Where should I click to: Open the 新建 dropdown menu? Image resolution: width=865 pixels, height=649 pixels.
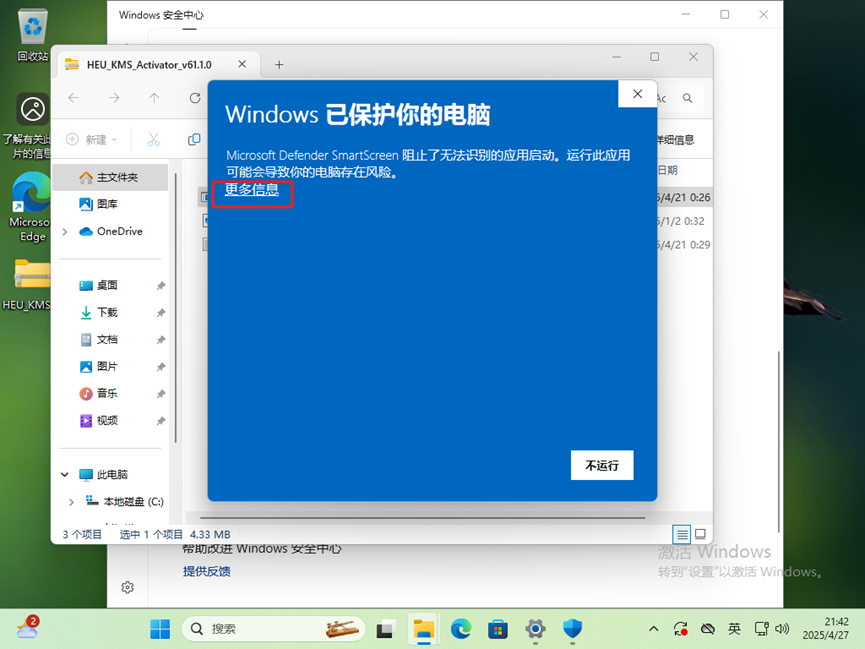[92, 140]
